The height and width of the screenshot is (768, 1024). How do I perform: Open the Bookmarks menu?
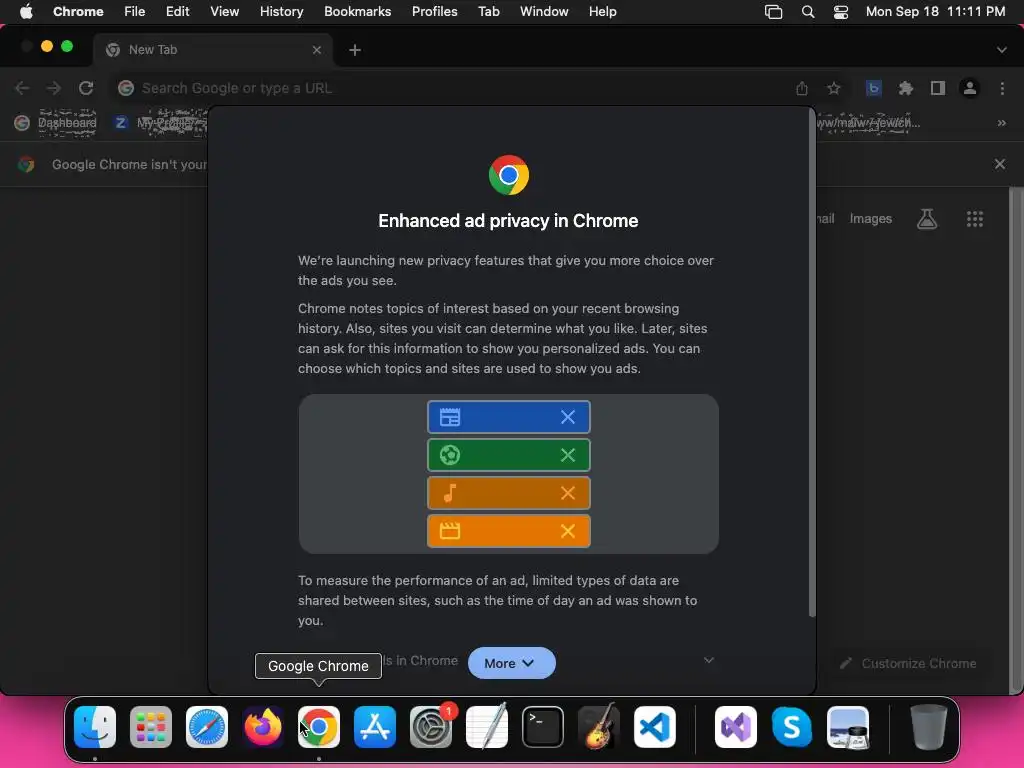(x=357, y=11)
